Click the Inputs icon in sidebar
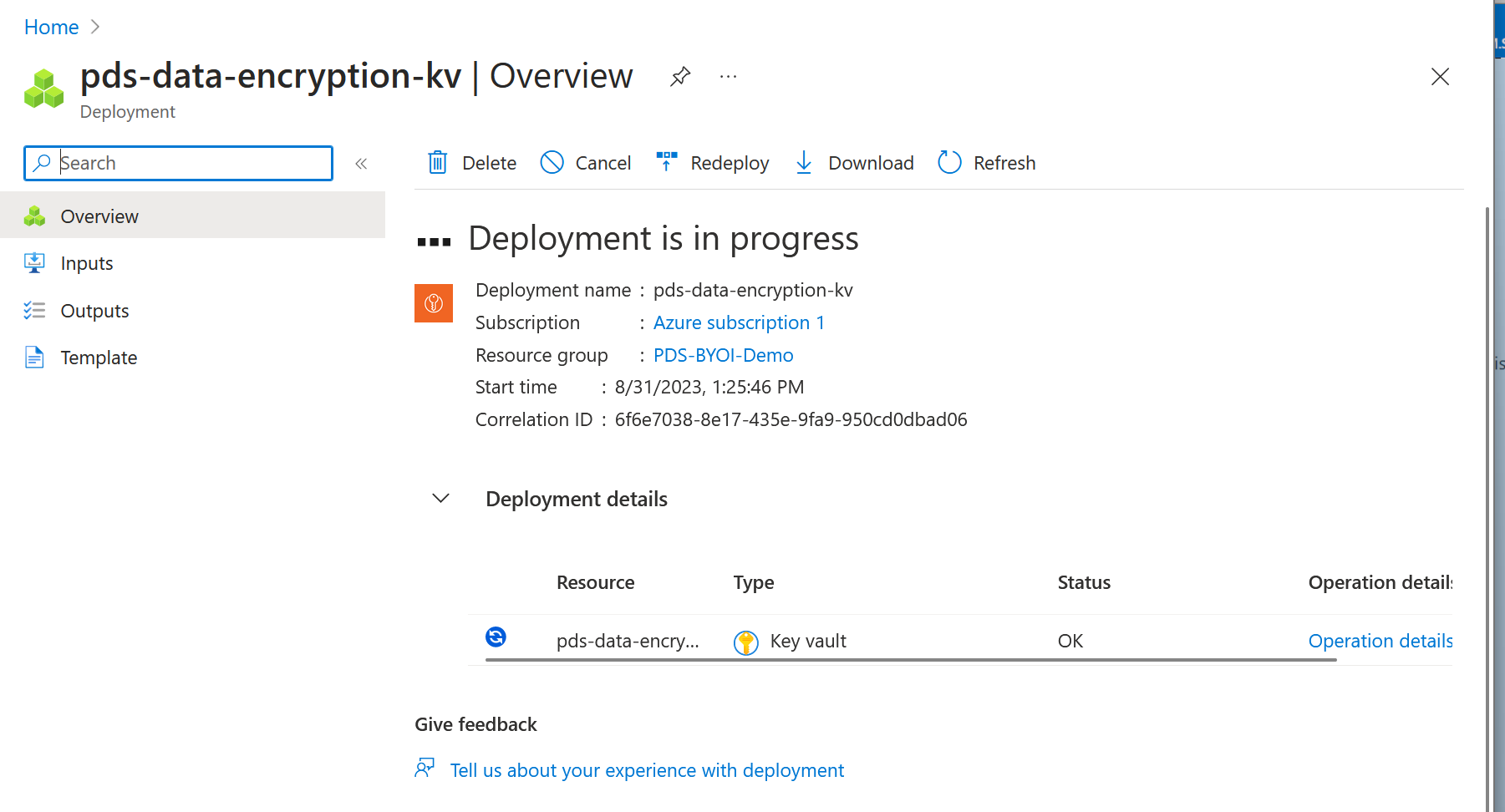 tap(34, 262)
